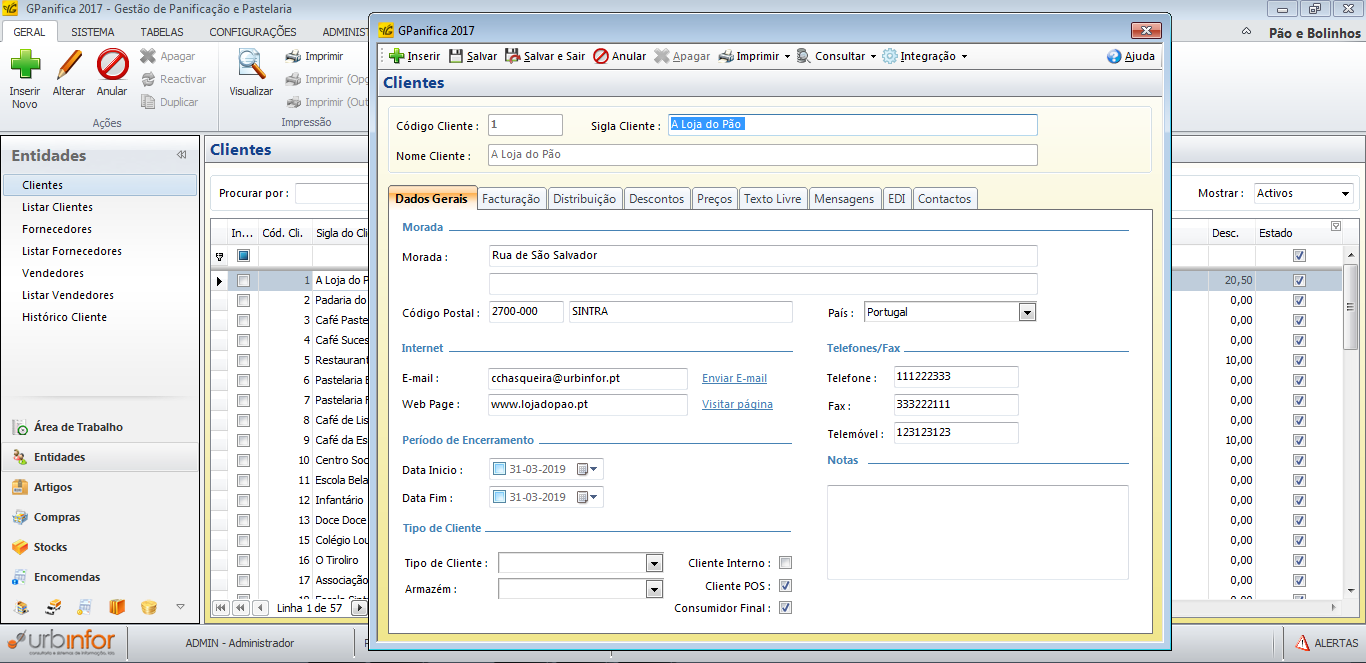The image size is (1366, 663).
Task: Expand the Tipo de Cliente dropdown
Action: pos(654,563)
